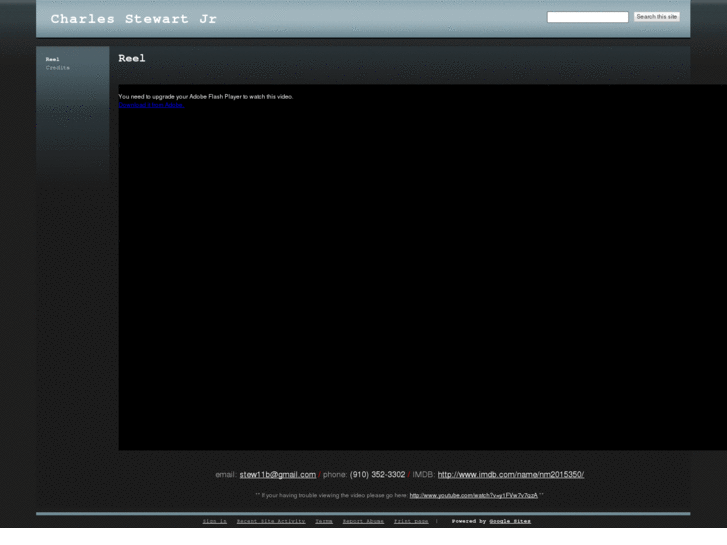This screenshot has height=545, width=727.
Task: Open the stew11b@gmail.com email link
Action: tap(277, 474)
